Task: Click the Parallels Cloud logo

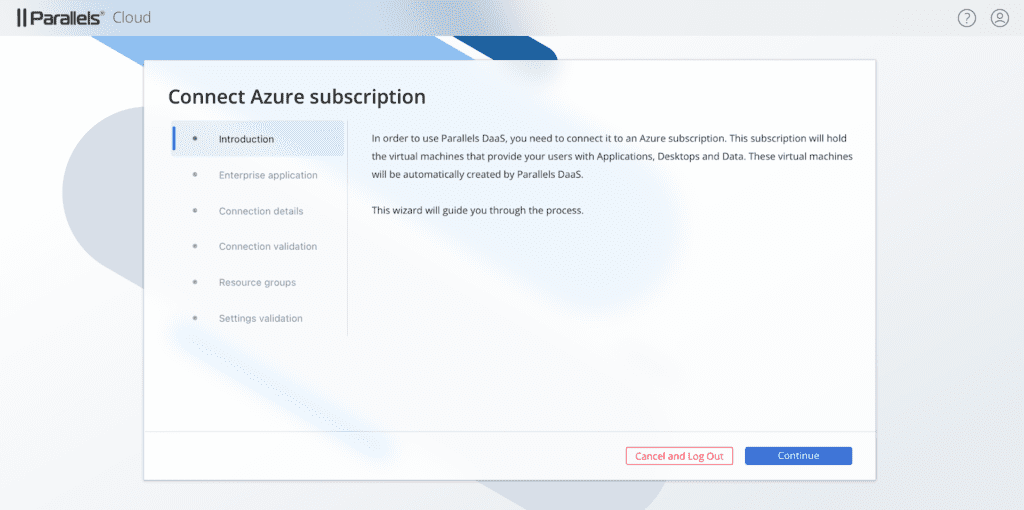Action: point(84,18)
